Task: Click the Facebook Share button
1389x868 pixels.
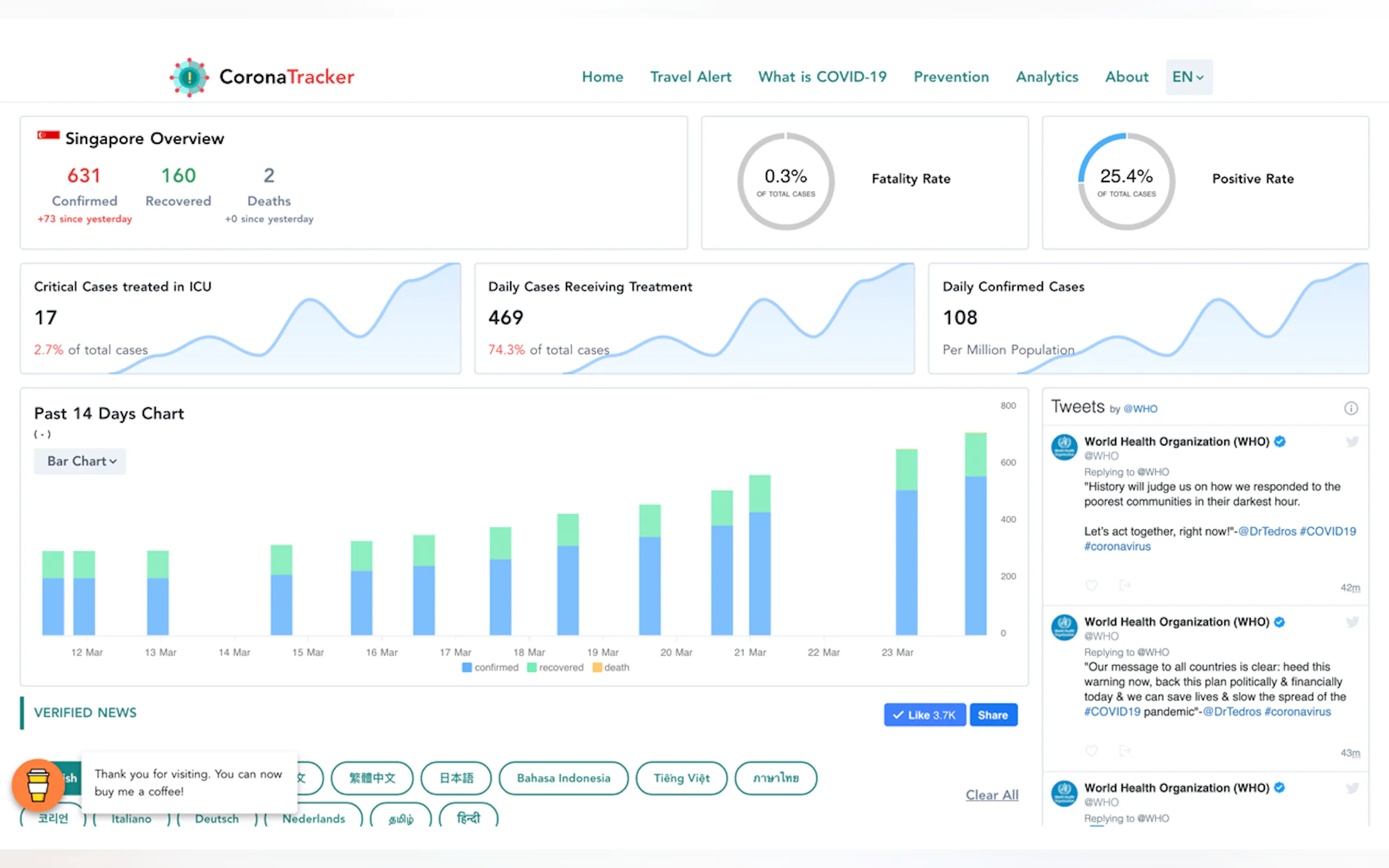Action: pos(994,715)
